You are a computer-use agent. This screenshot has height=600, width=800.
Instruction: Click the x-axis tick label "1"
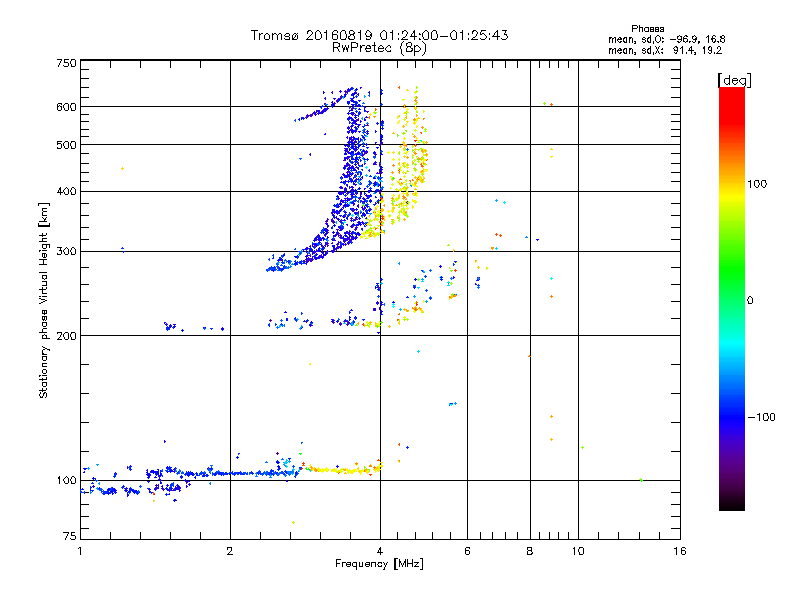click(80, 551)
